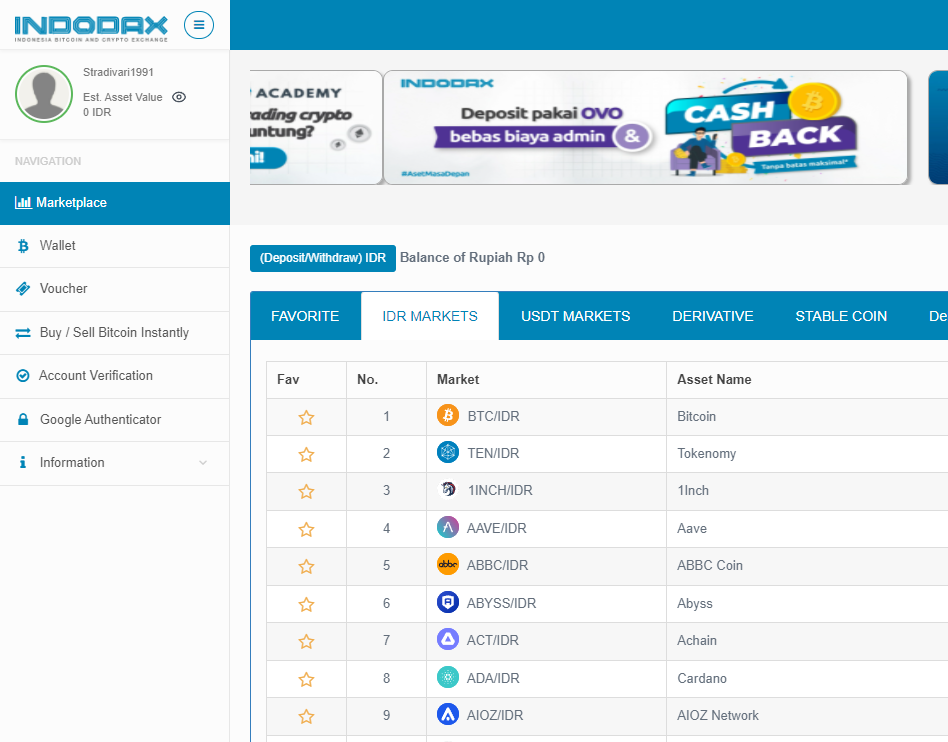
Task: Favorite the ABYSS/IDR market star
Action: tap(307, 605)
